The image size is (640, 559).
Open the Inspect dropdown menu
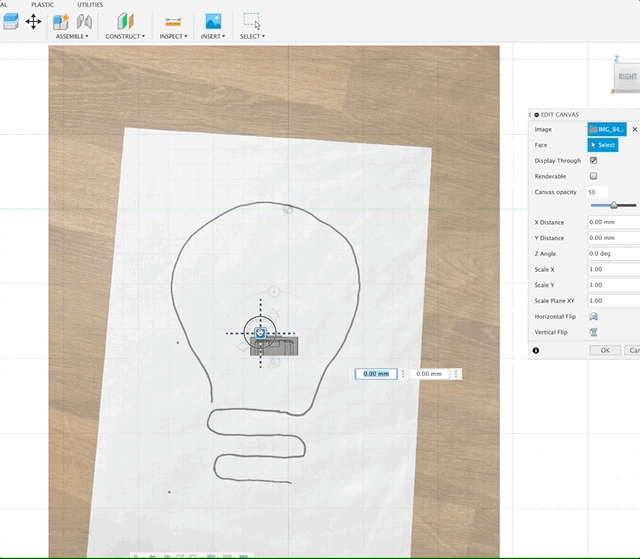(x=173, y=36)
